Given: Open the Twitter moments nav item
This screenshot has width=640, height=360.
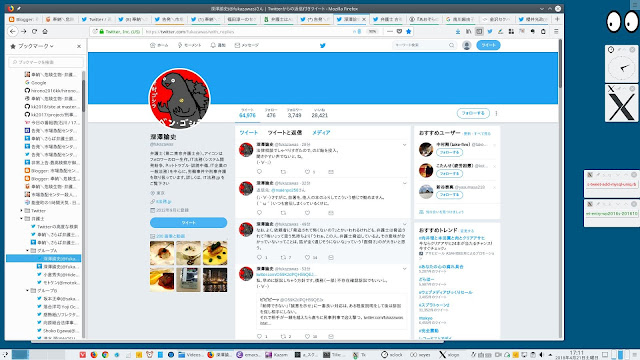Looking at the screenshot, I should (x=189, y=45).
